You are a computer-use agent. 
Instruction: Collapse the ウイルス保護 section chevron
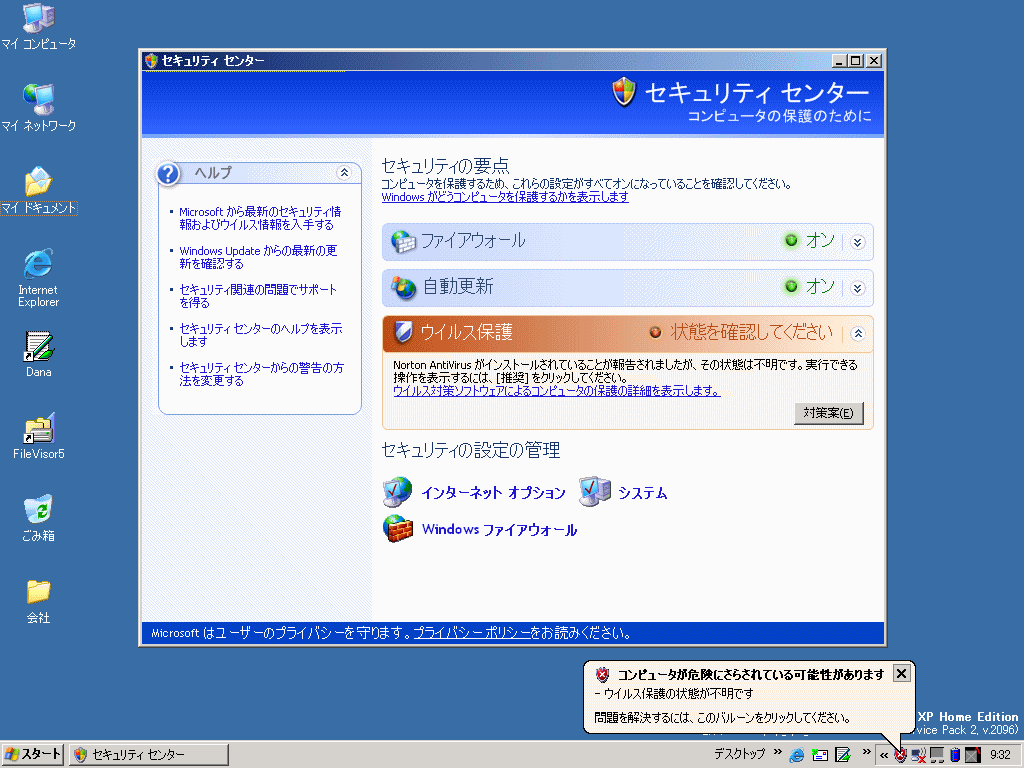click(857, 334)
